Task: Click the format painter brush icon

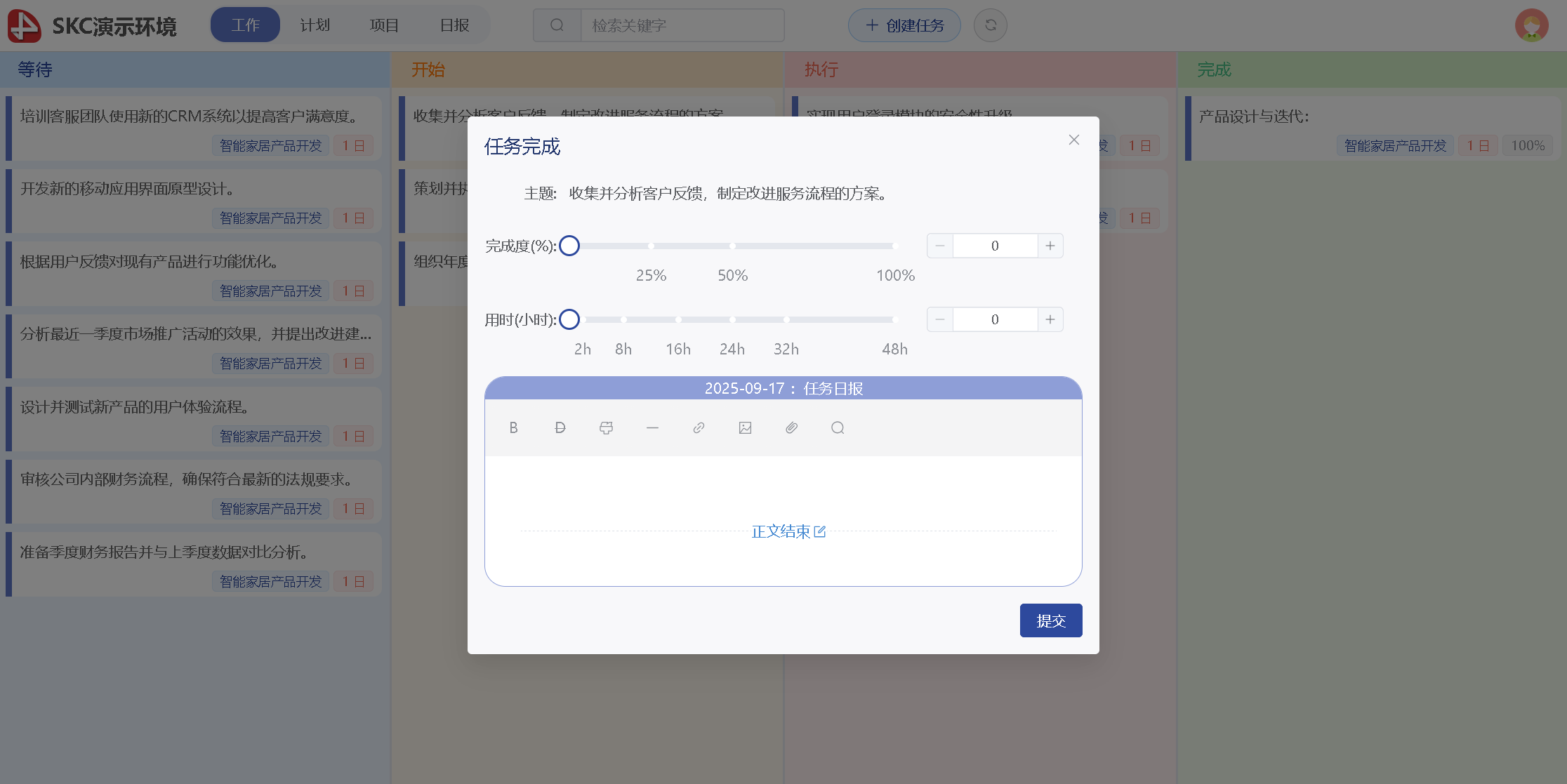Action: coord(606,427)
